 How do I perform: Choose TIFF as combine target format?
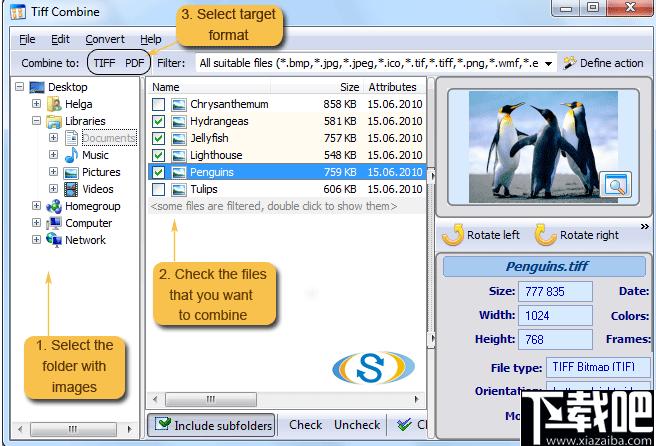click(x=104, y=63)
